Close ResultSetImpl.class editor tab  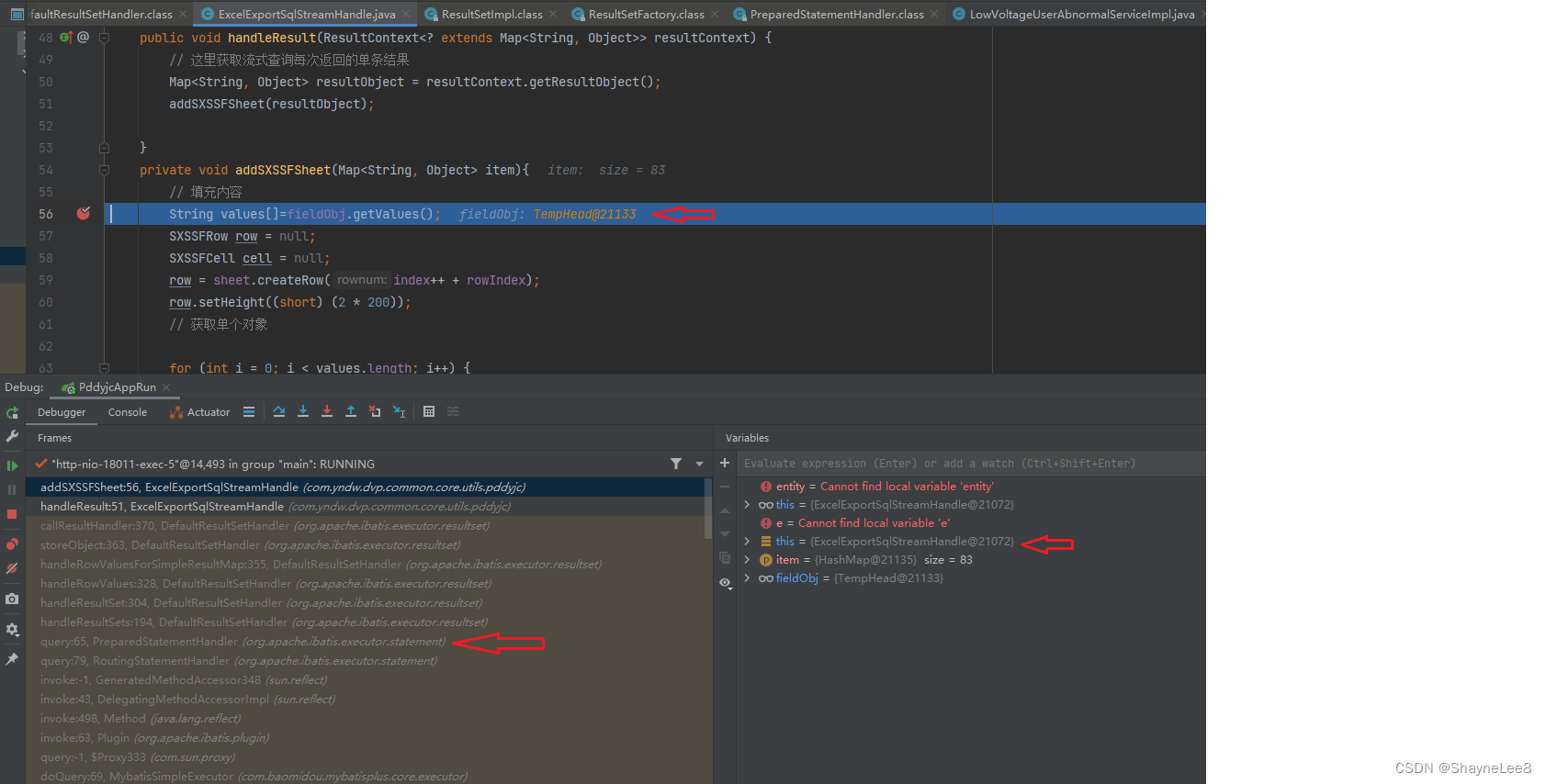click(553, 14)
